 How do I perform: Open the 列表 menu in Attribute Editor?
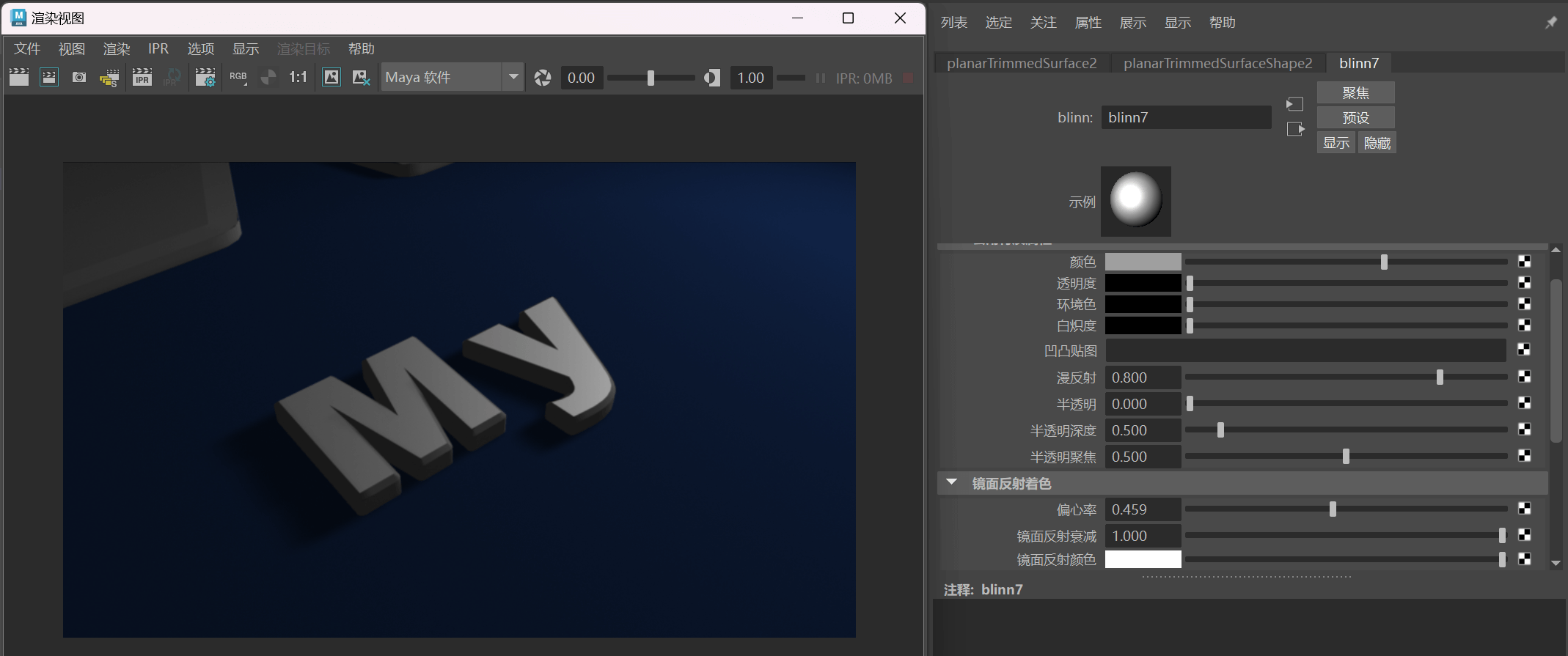(x=954, y=23)
